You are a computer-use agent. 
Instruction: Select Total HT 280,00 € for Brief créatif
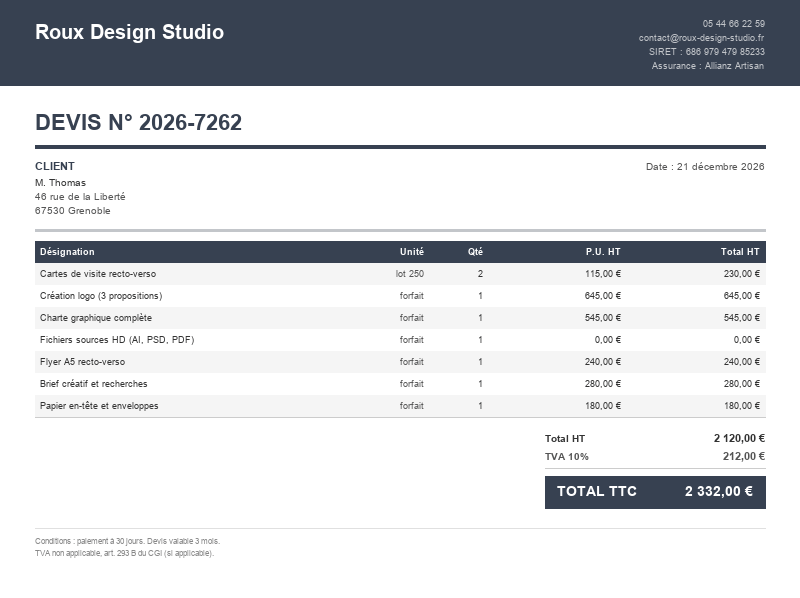point(742,384)
